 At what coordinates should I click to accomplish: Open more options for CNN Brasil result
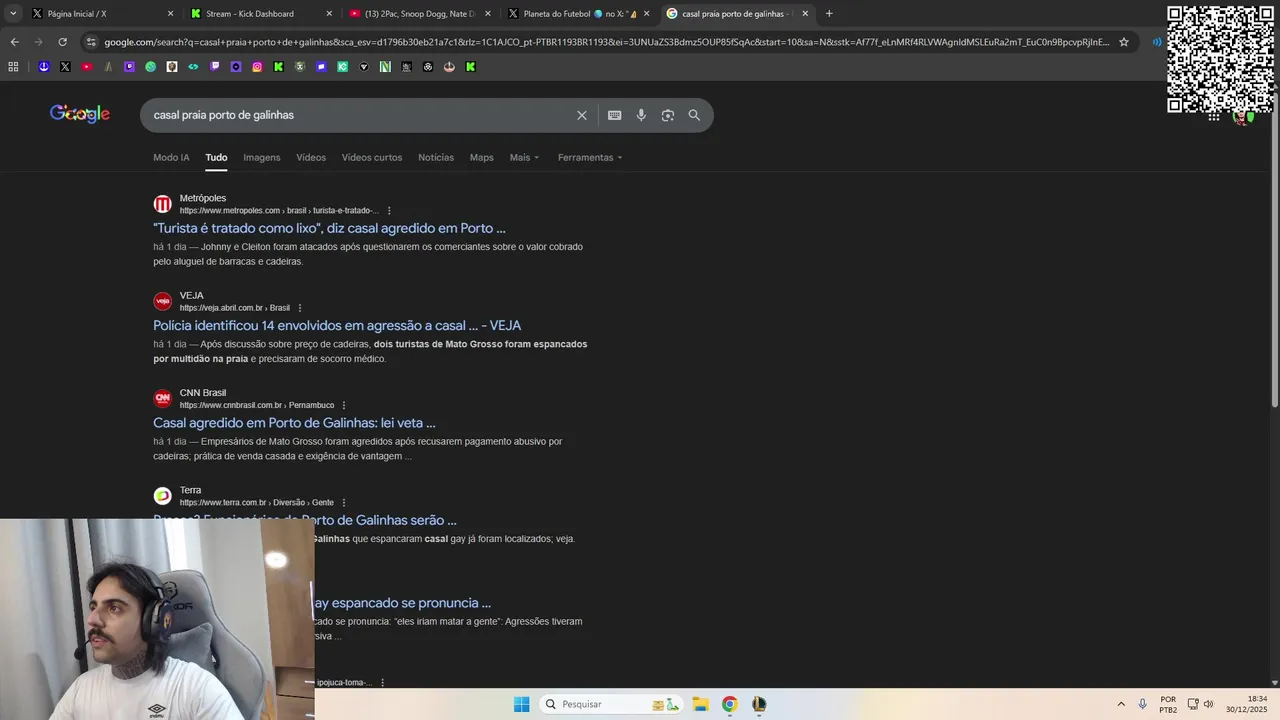click(x=344, y=405)
